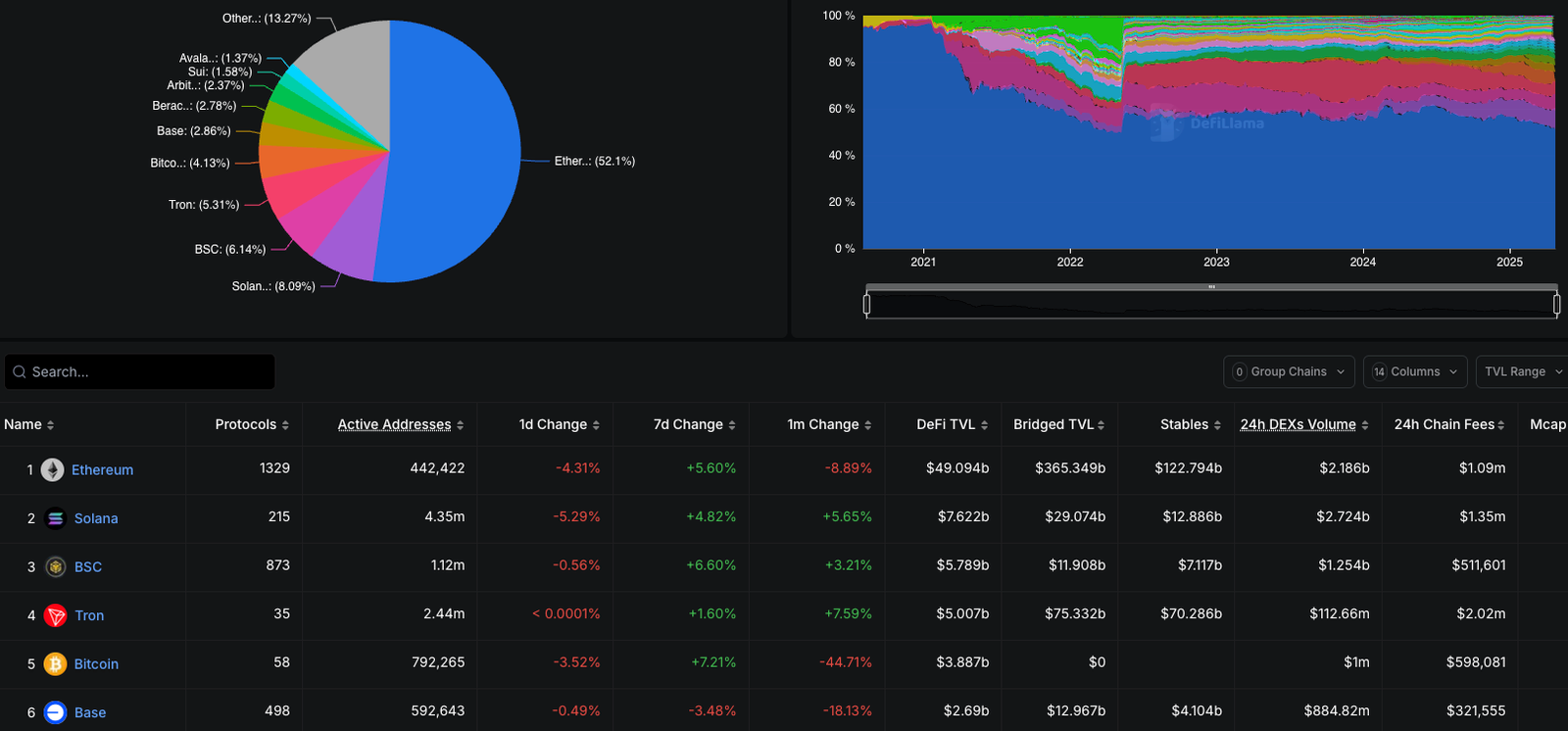This screenshot has width=1568, height=731.
Task: Click the Base chain logo icon
Action: [x=56, y=712]
